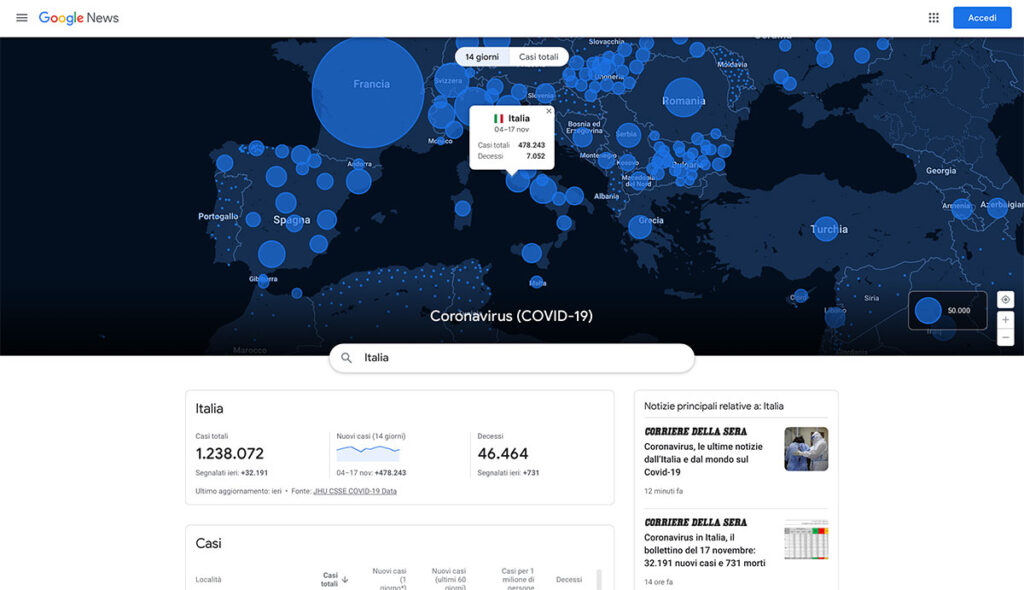Click the Grecia bubble on map
The height and width of the screenshot is (590, 1024).
point(640,227)
